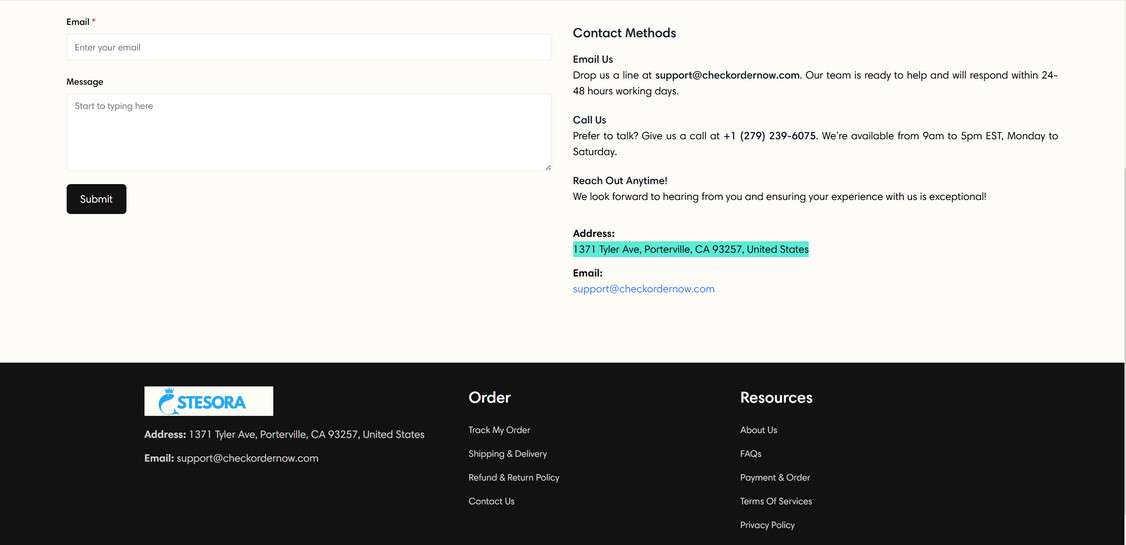1126x545 pixels.
Task: Visit the About Us page
Action: [758, 430]
